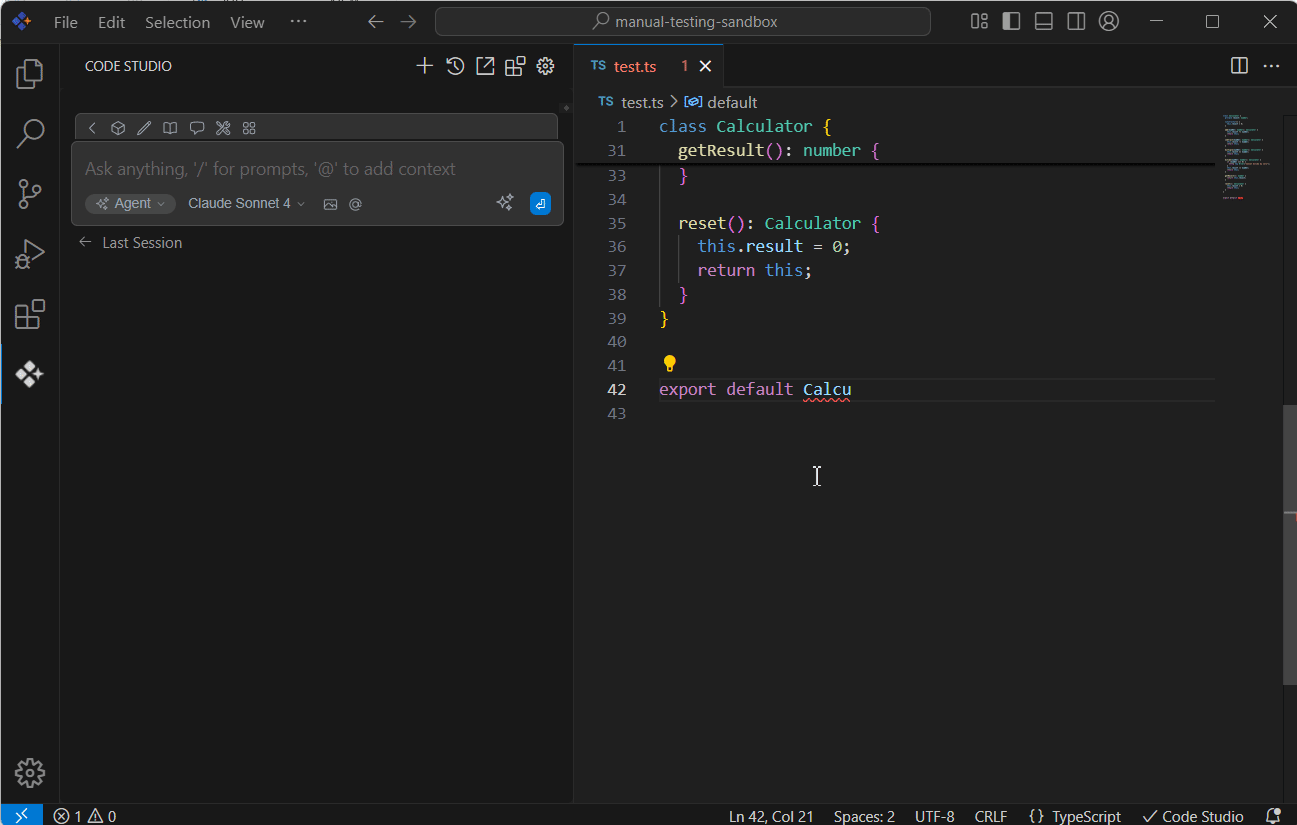
Task: Toggle the primary side bar visibility
Action: coord(1011,22)
